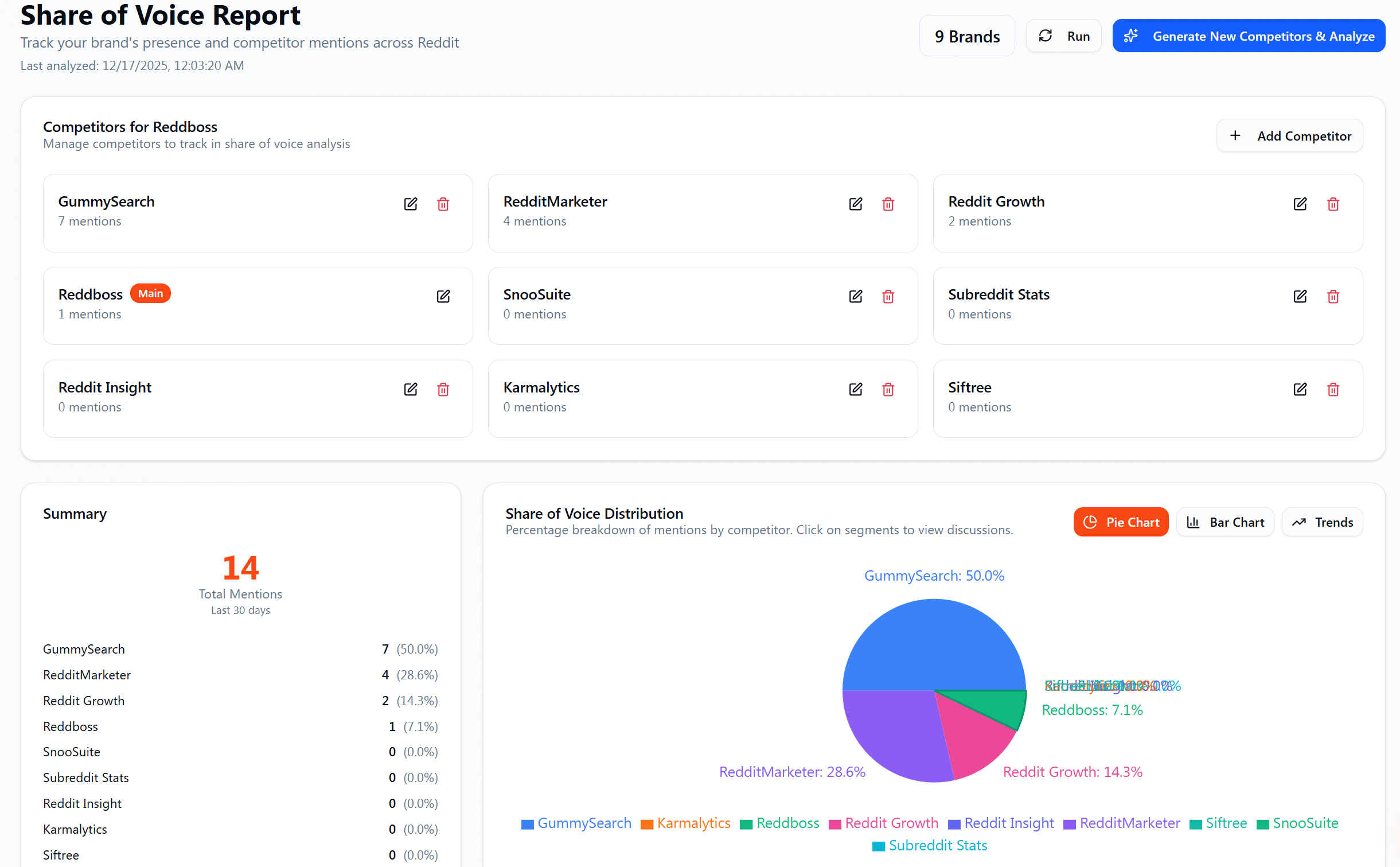Click Generate New Competitors & Analyze
Image resolution: width=1400 pixels, height=867 pixels.
click(x=1248, y=36)
